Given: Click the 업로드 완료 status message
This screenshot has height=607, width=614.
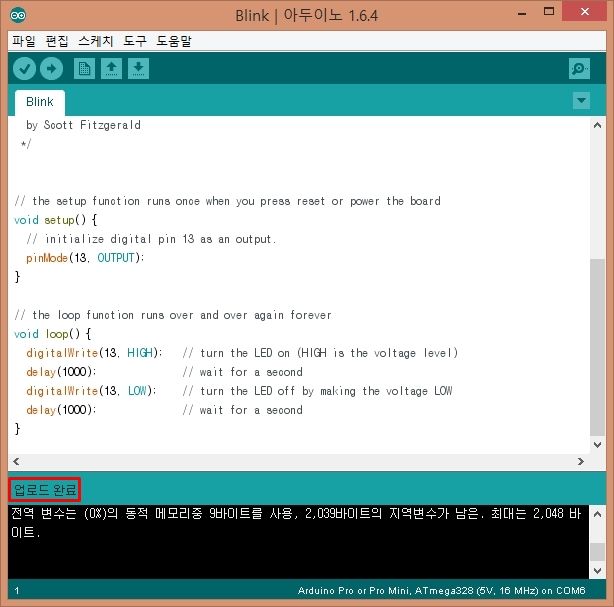Looking at the screenshot, I should point(44,490).
